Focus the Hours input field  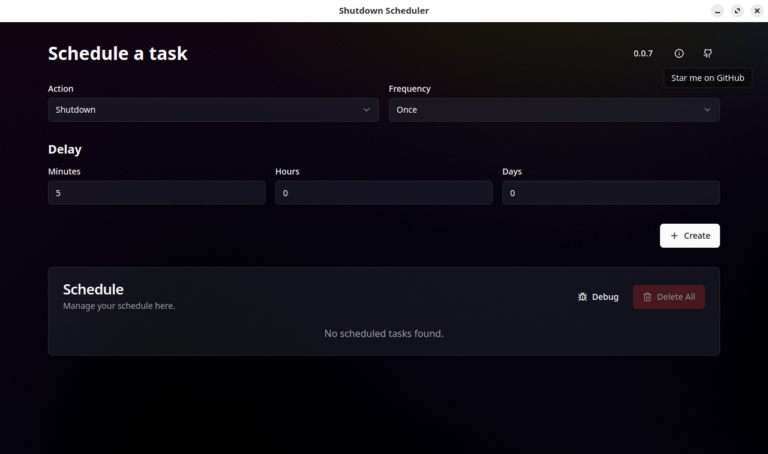click(x=383, y=193)
